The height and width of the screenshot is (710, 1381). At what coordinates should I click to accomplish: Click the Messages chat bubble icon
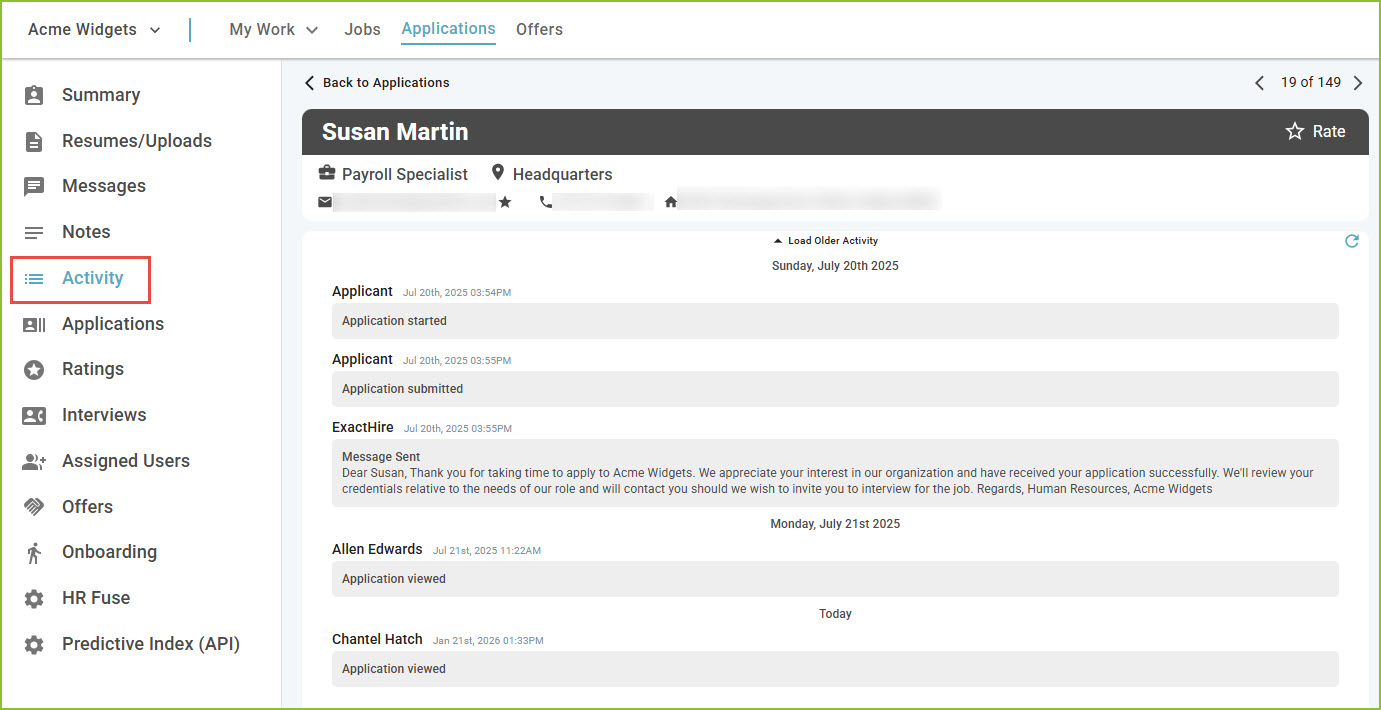click(x=34, y=186)
